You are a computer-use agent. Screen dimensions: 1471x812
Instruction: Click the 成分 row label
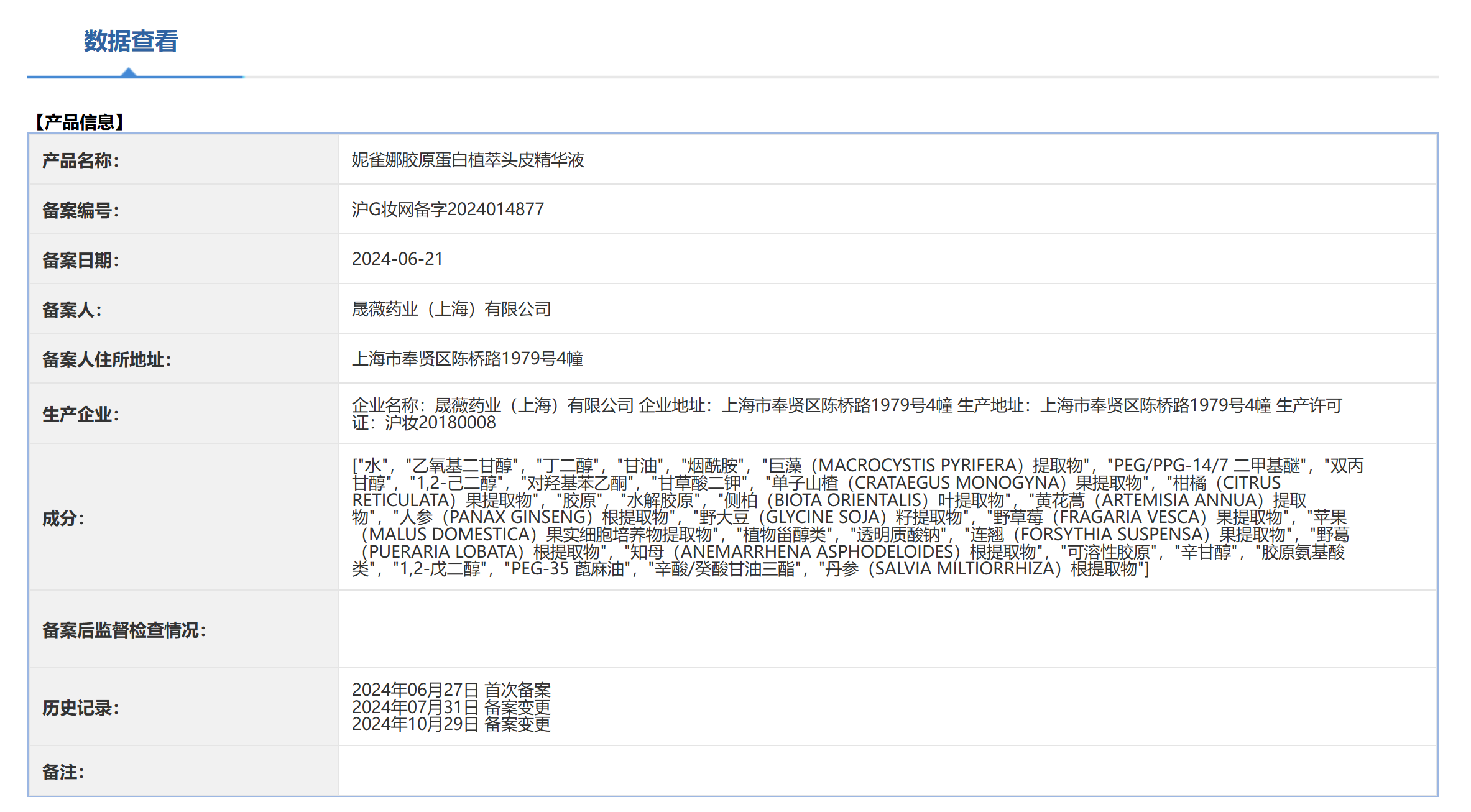[63, 519]
